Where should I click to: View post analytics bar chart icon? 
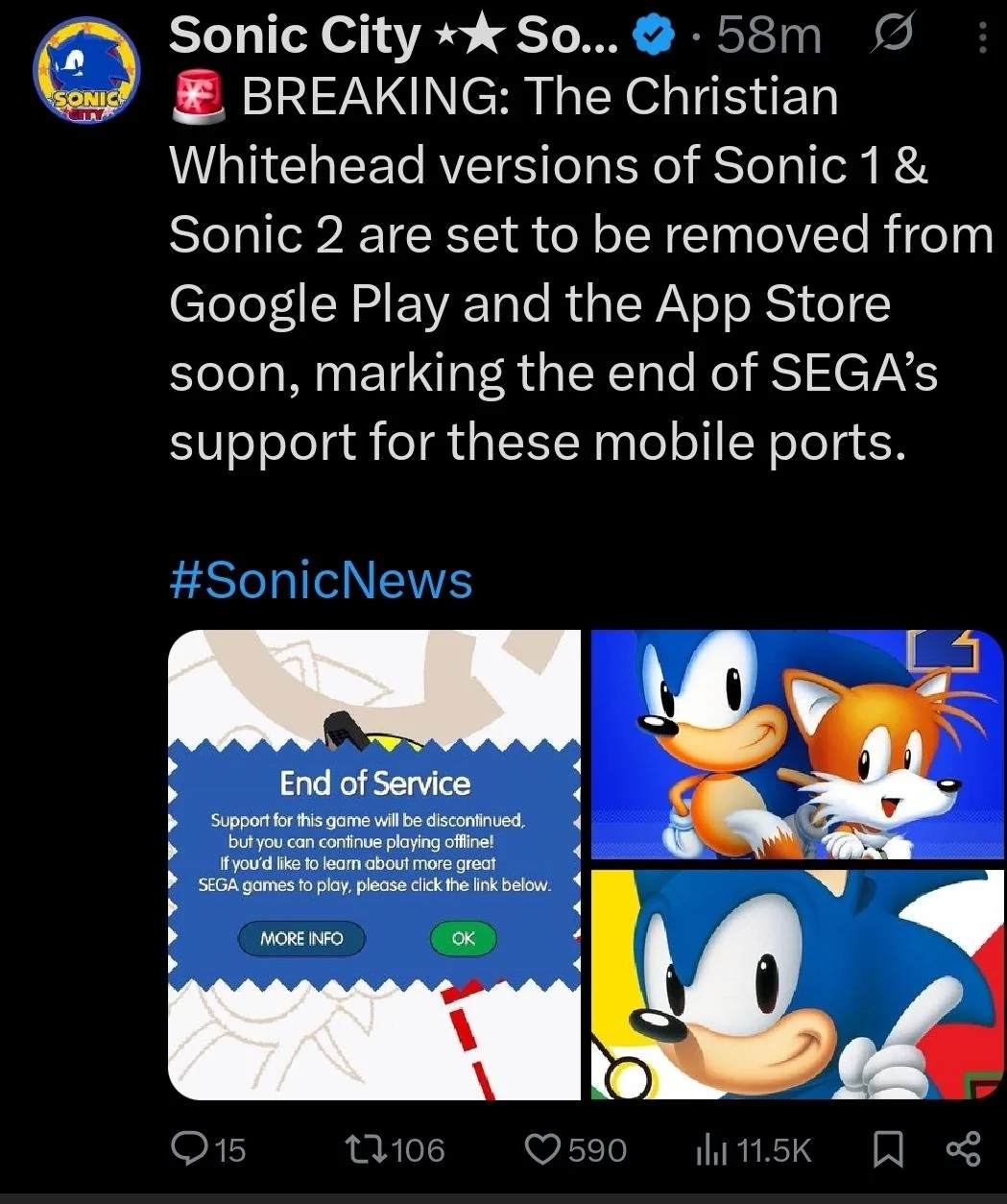(x=708, y=1149)
